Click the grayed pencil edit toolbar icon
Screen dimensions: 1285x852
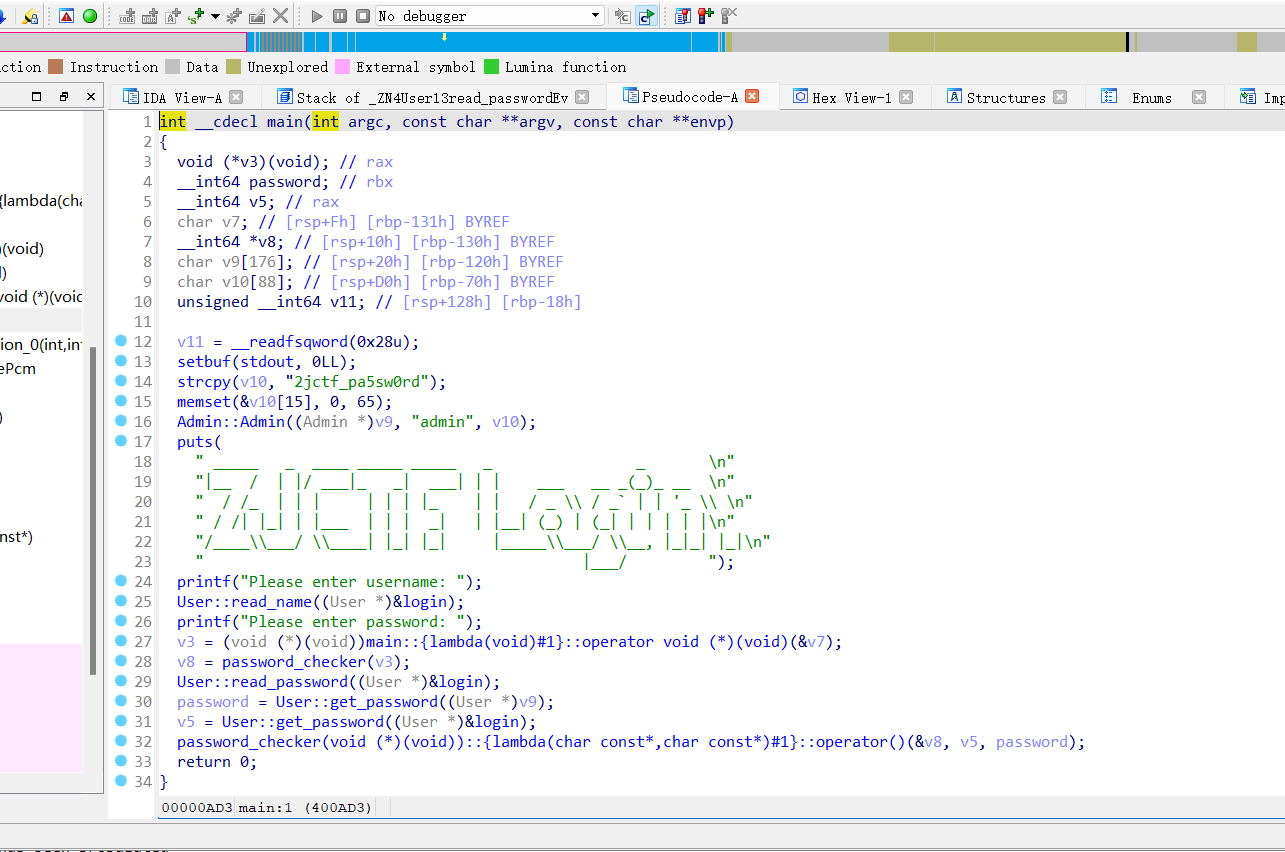pos(257,16)
